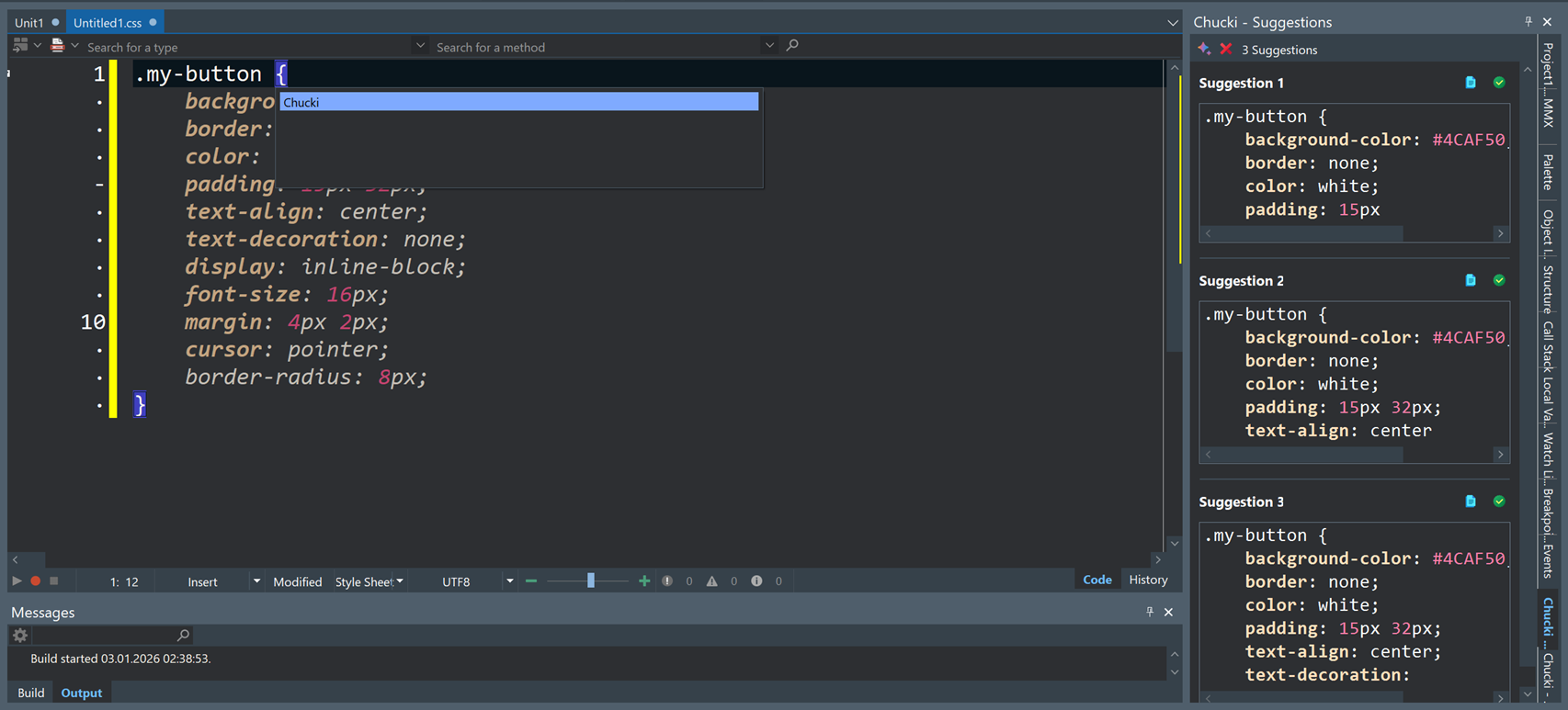This screenshot has width=1568, height=710.
Task: Accept Suggestion 3 with the green check
Action: pos(1499,502)
